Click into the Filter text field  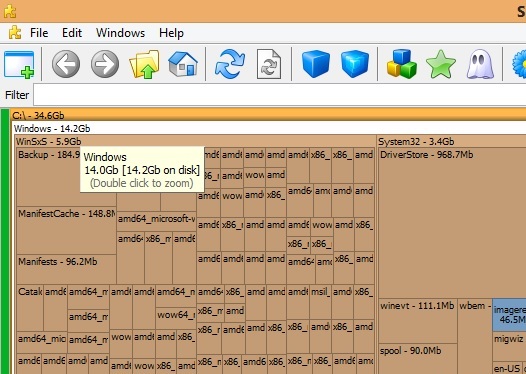pos(279,95)
